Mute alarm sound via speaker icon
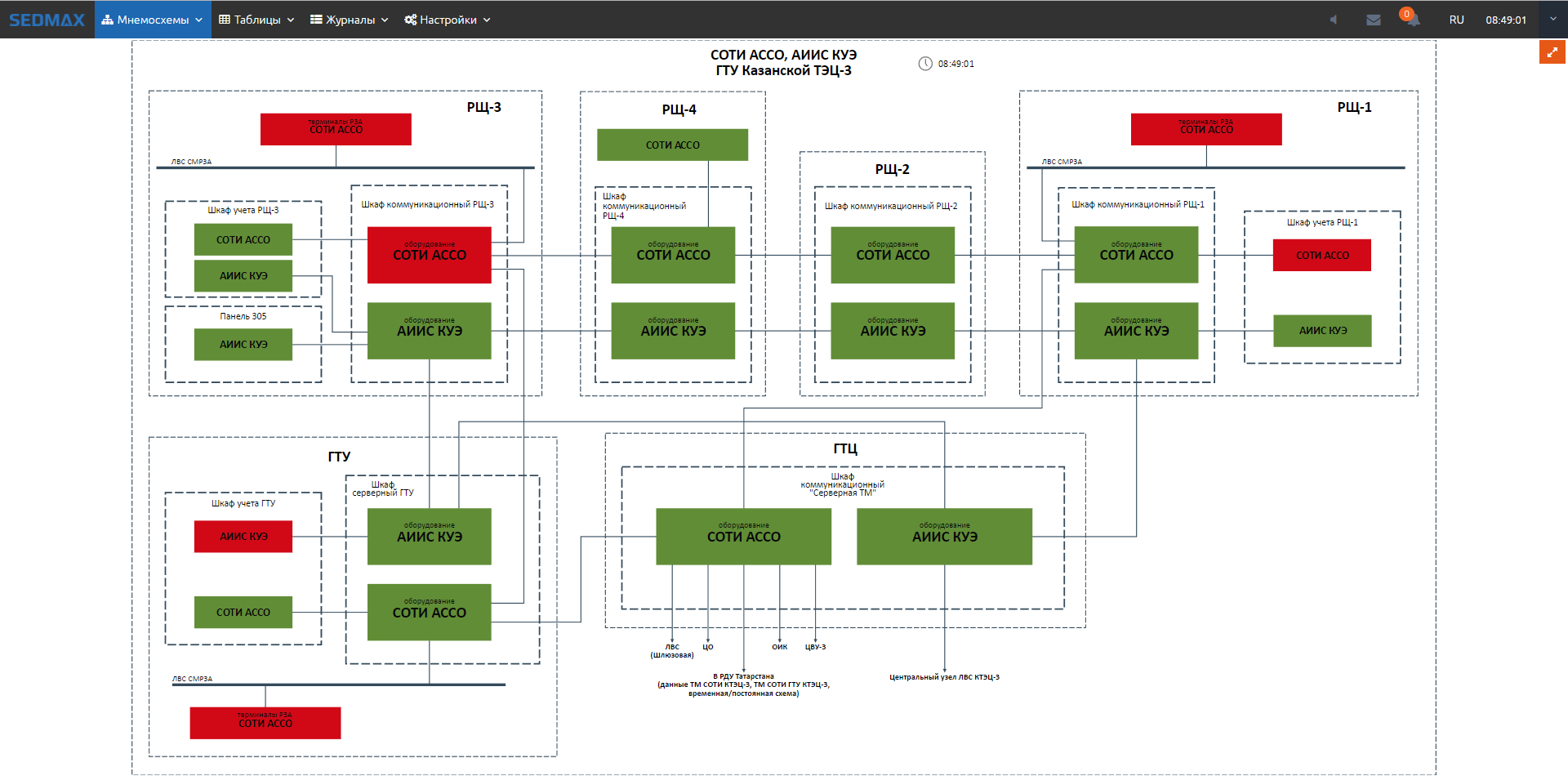 [x=1333, y=20]
